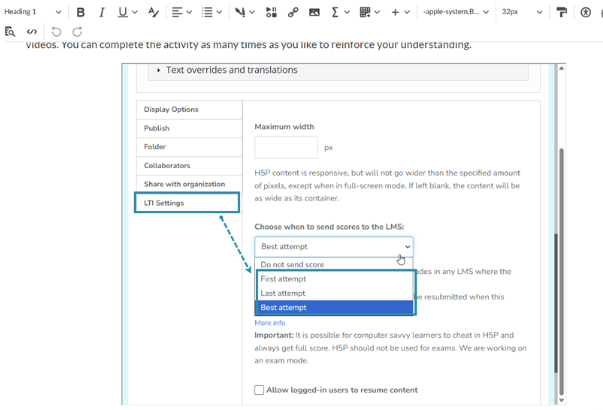This screenshot has height=410, width=603.
Task: Apply underline to text
Action: 123,12
